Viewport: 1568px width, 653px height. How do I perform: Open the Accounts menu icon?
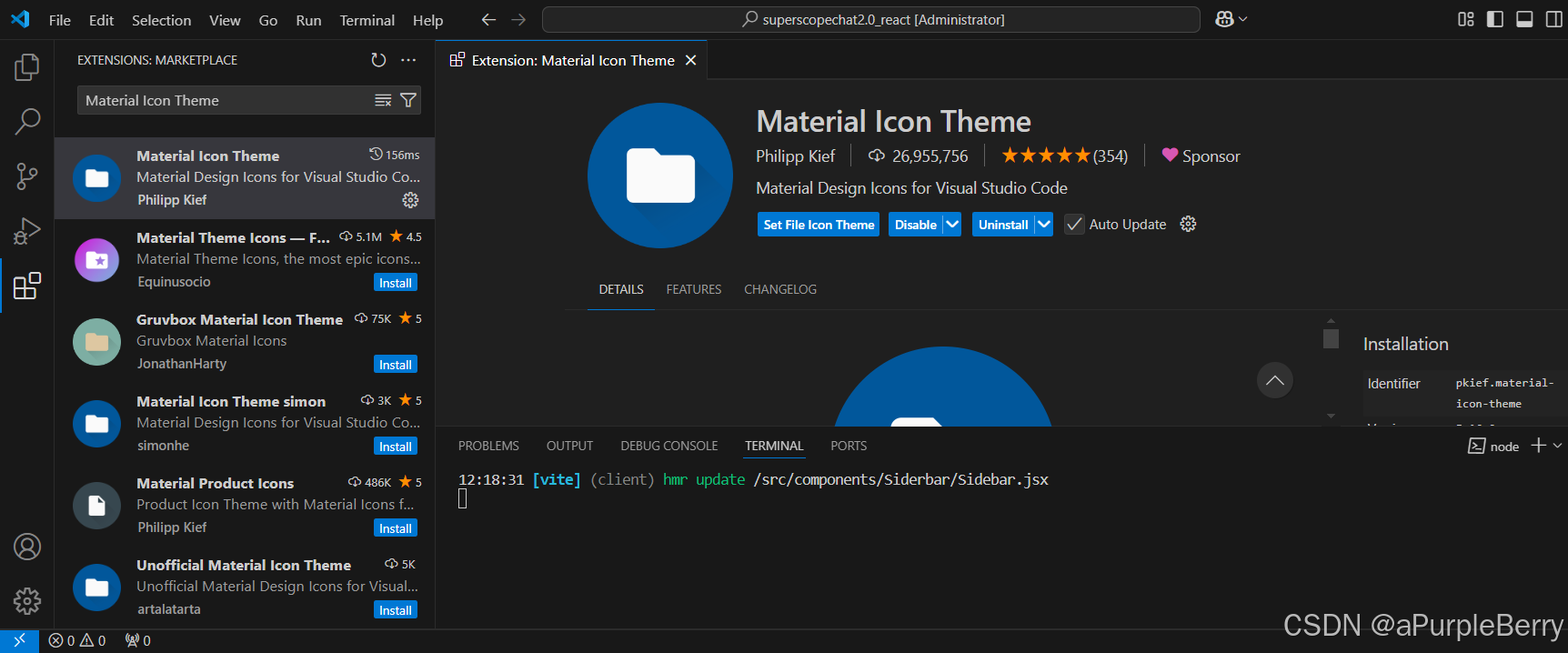[27, 547]
